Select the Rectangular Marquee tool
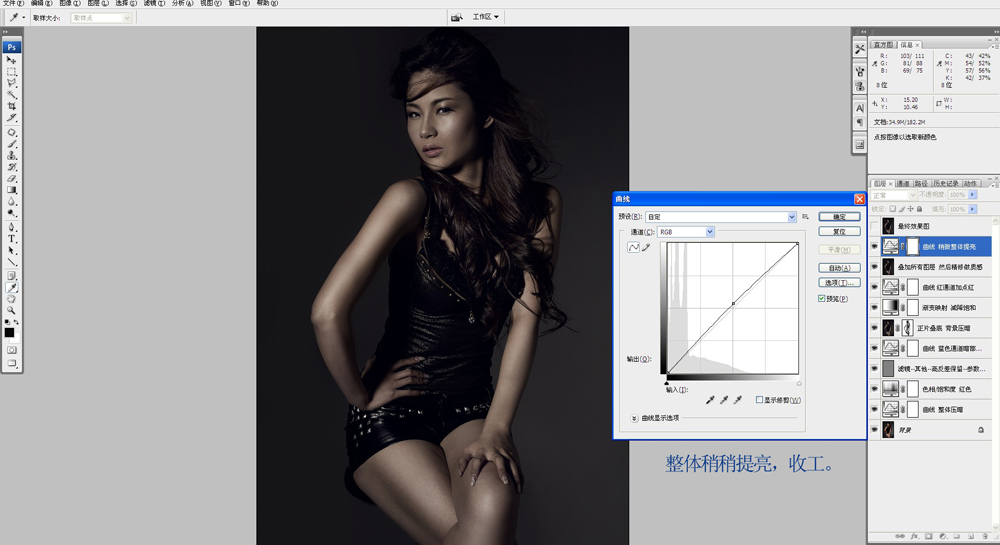This screenshot has width=1000, height=545. click(11, 71)
